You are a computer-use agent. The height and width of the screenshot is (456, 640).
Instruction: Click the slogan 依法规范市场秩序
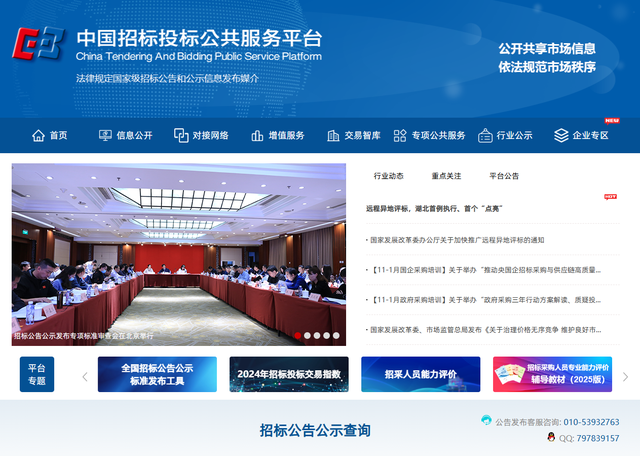tap(547, 67)
